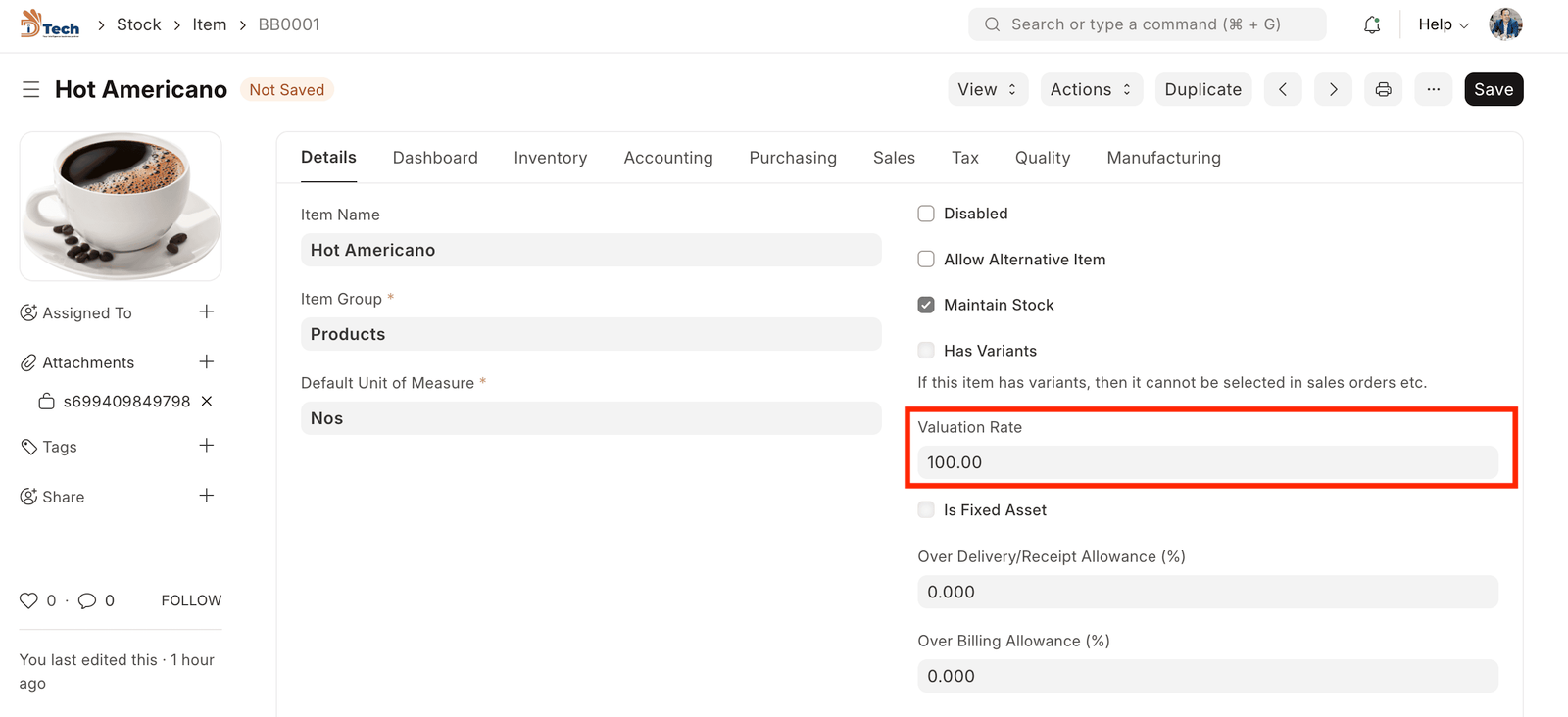Toggle the sidebar hamburger menu
This screenshot has height=717, width=1568.
[31, 89]
